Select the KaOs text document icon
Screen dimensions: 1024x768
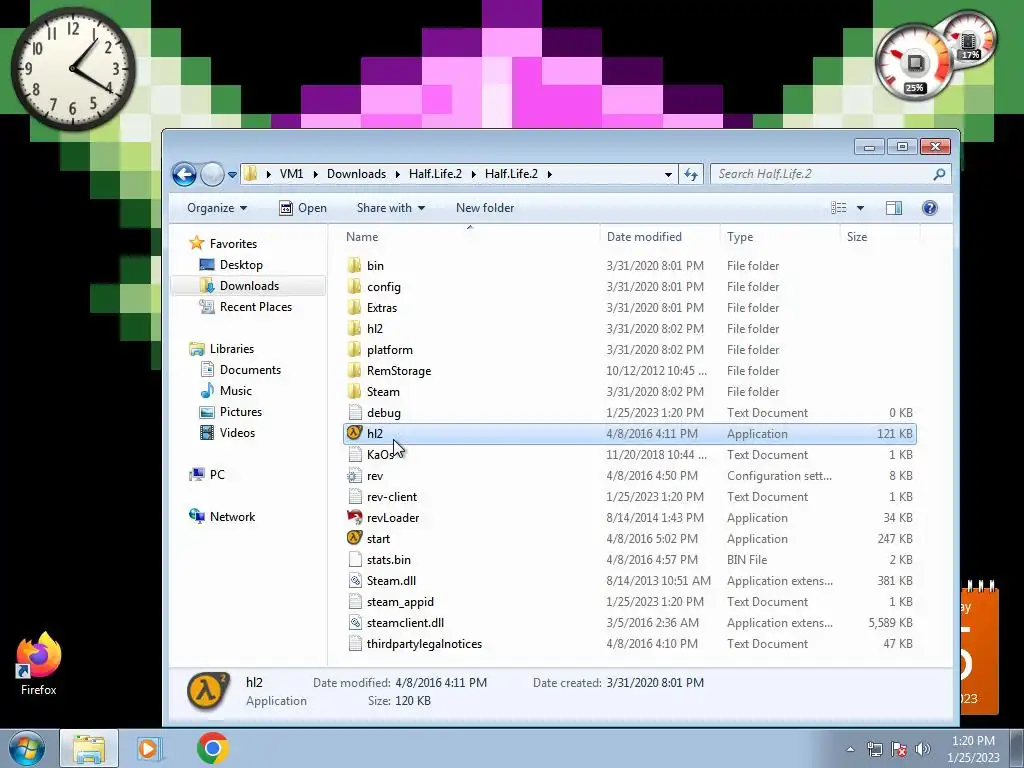[x=355, y=455]
